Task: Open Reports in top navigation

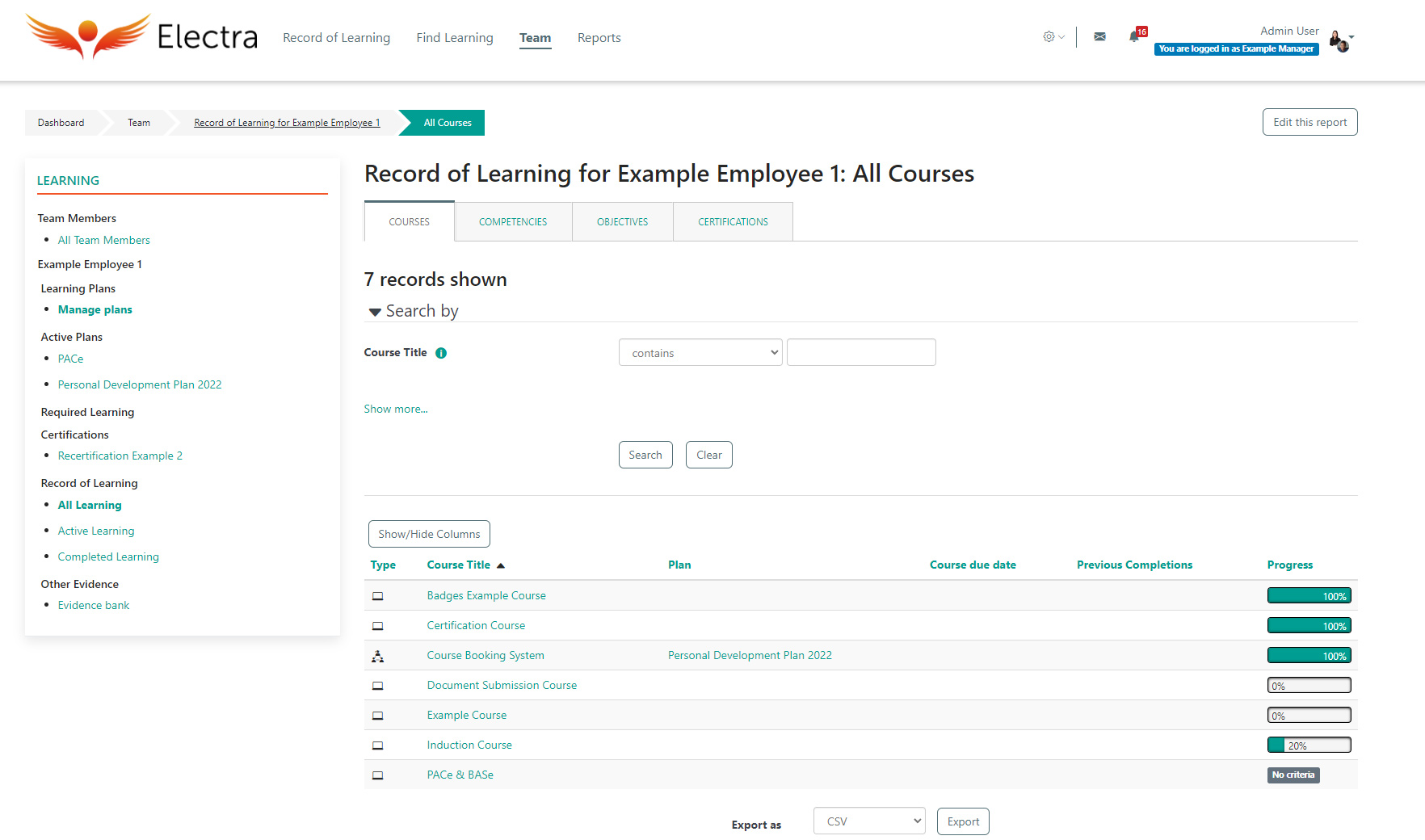Action: (599, 38)
